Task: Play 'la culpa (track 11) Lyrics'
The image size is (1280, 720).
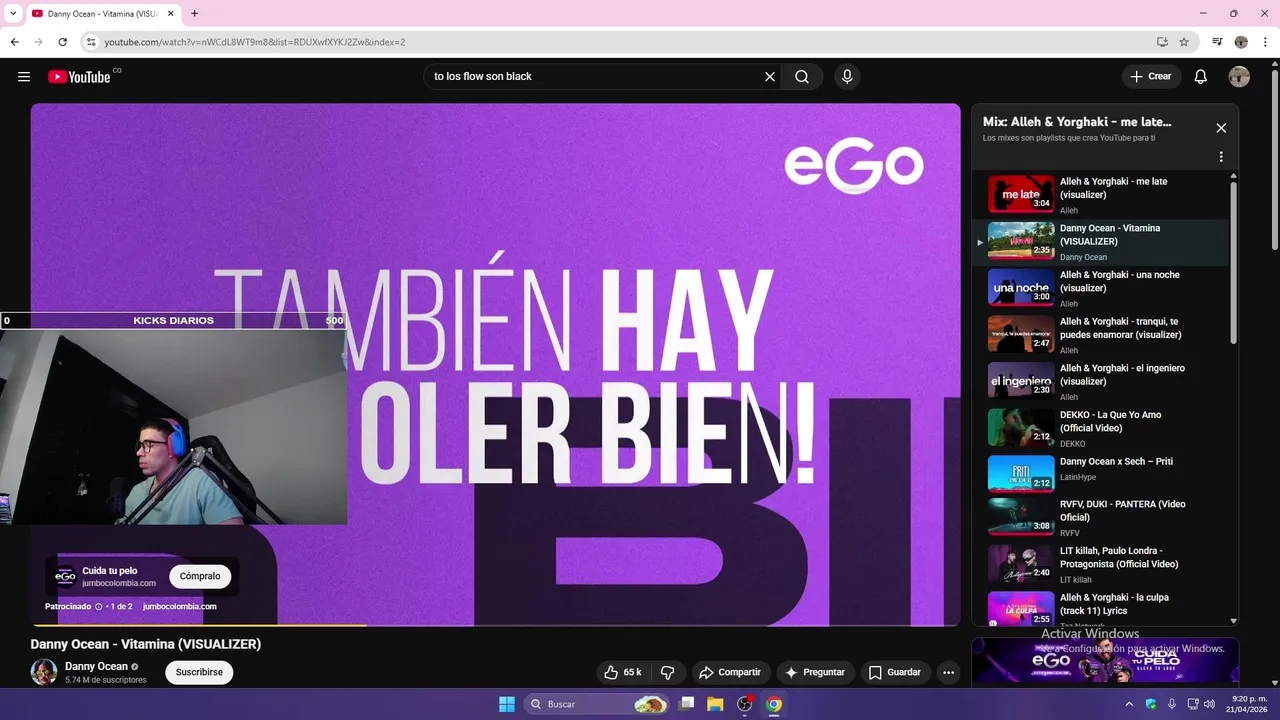Action: click(1100, 609)
